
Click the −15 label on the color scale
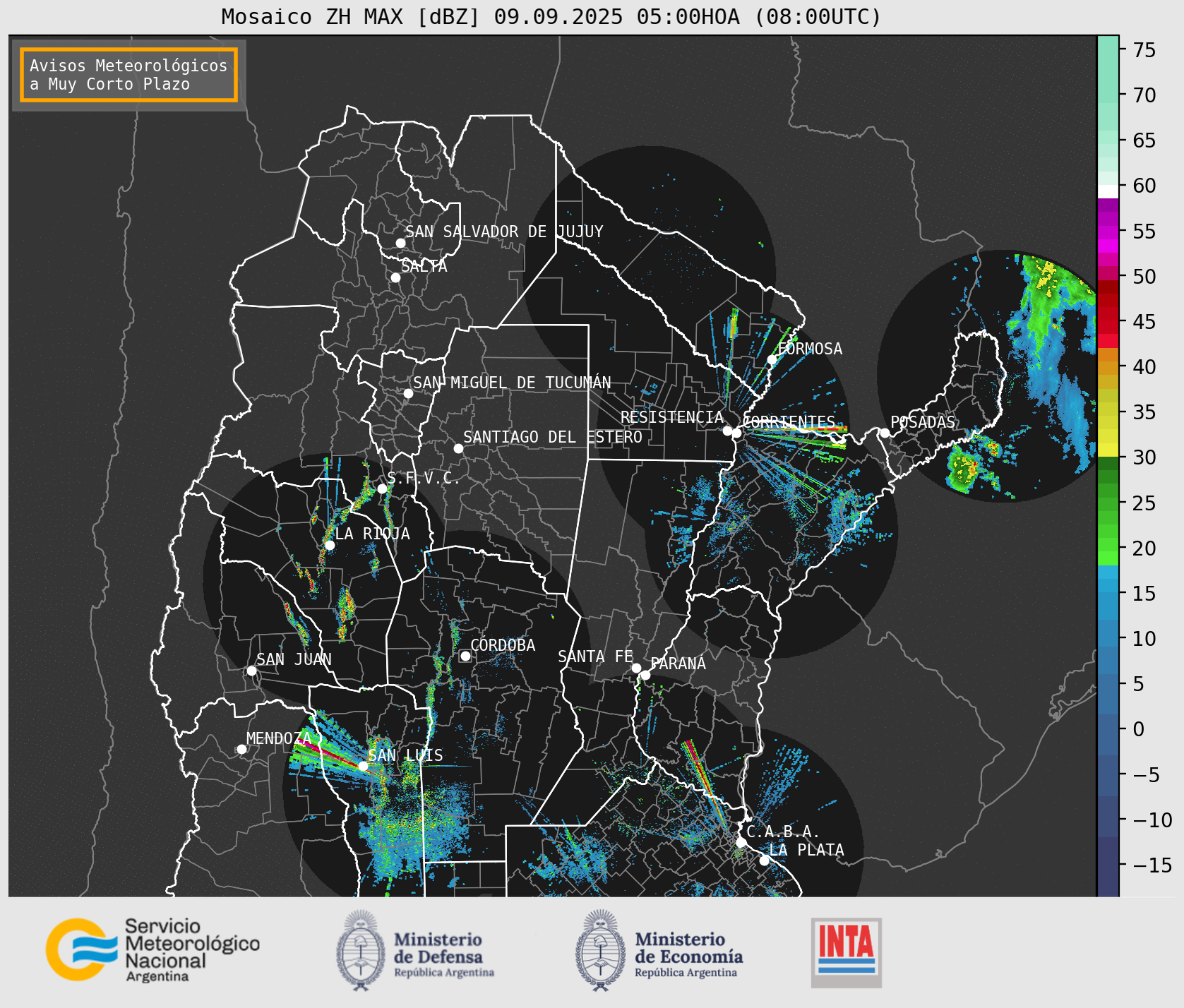click(1152, 865)
